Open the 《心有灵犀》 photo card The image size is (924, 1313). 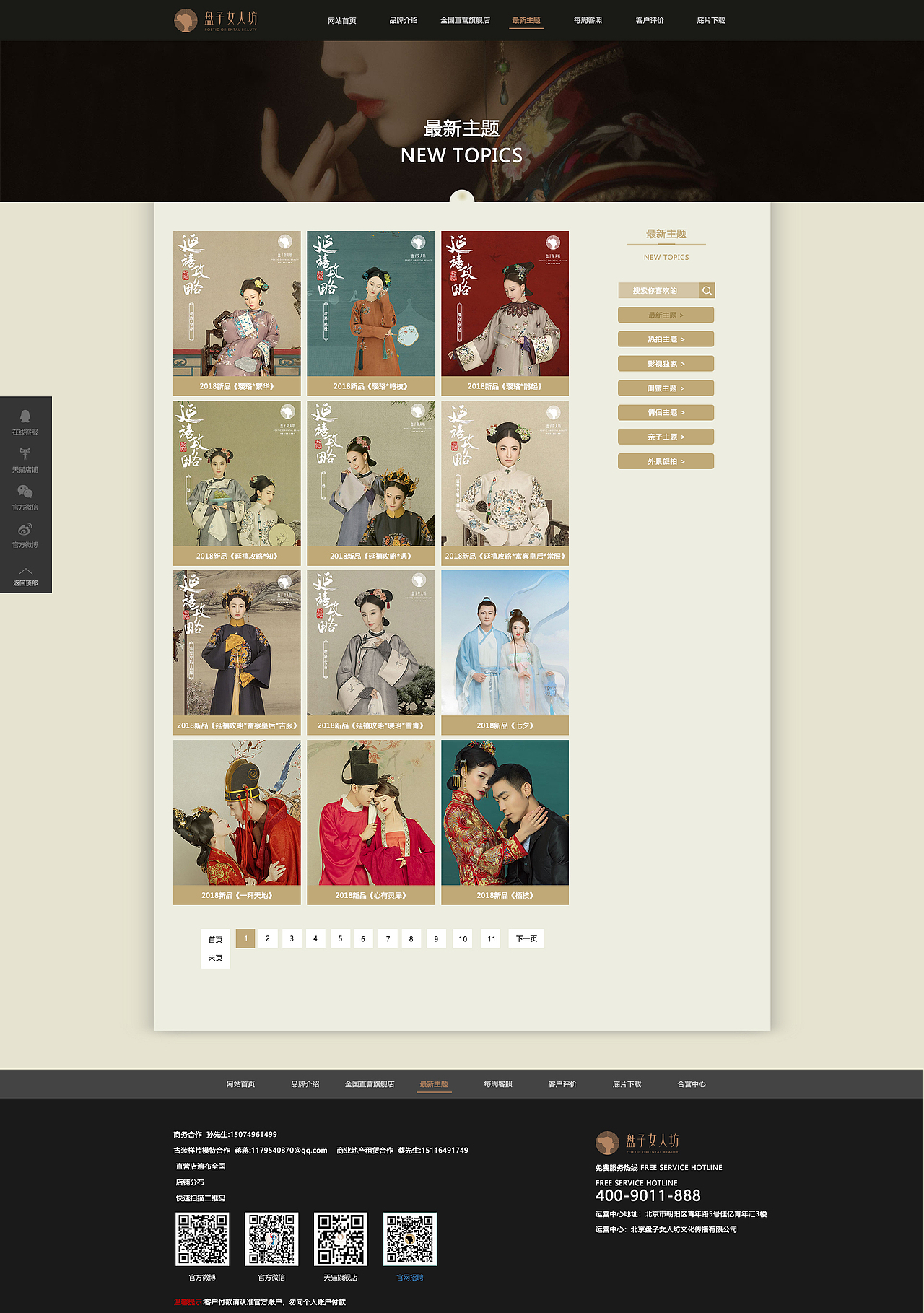(x=371, y=822)
